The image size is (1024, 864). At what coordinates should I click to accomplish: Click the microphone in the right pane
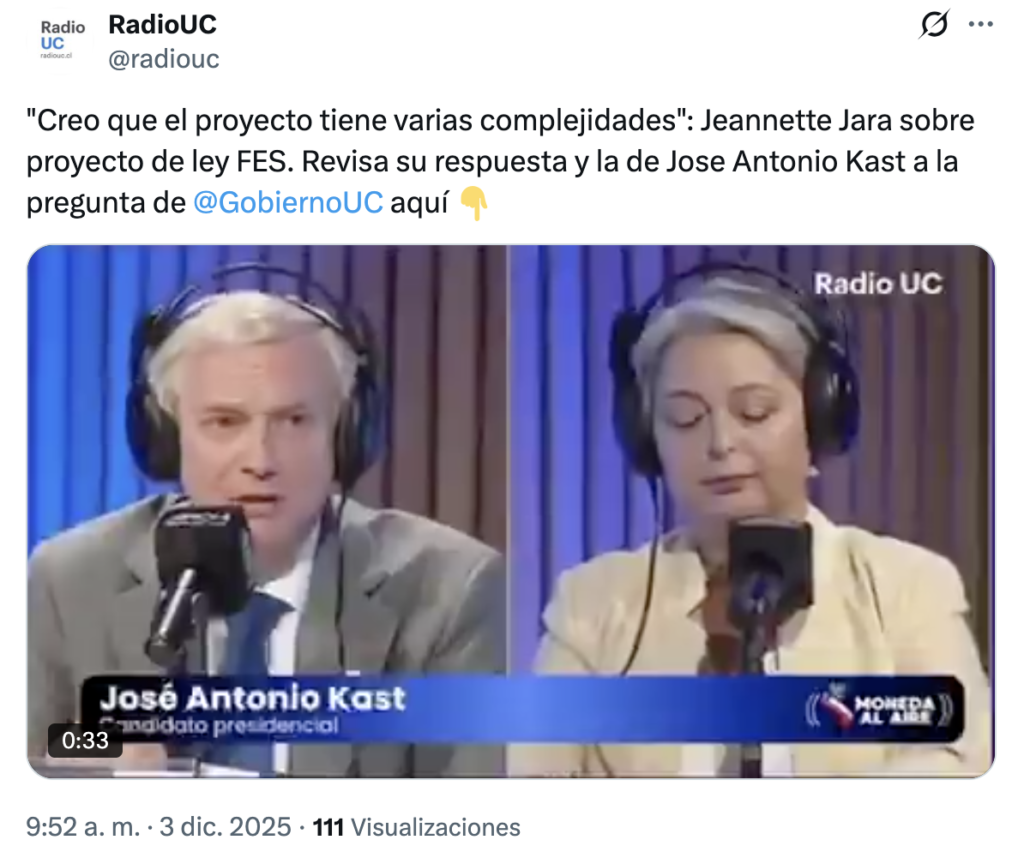point(767,581)
